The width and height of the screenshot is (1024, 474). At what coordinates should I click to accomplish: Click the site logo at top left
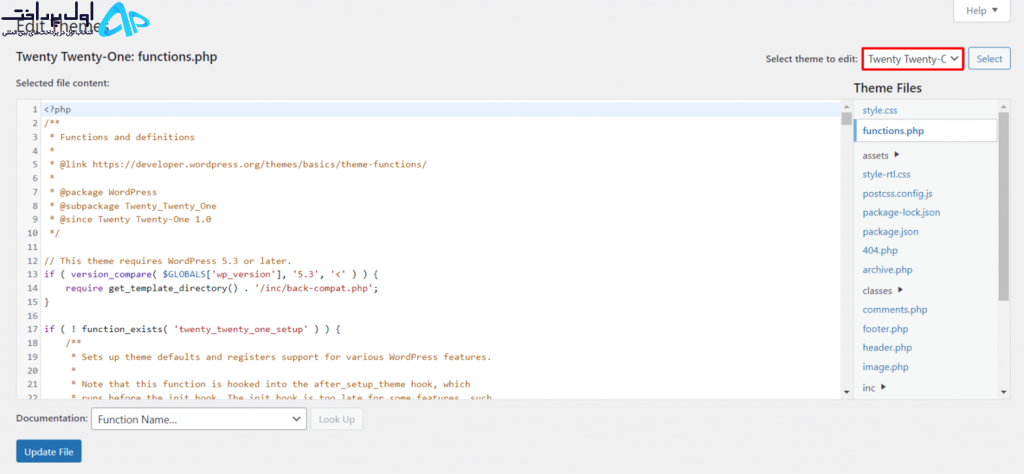tap(75, 20)
